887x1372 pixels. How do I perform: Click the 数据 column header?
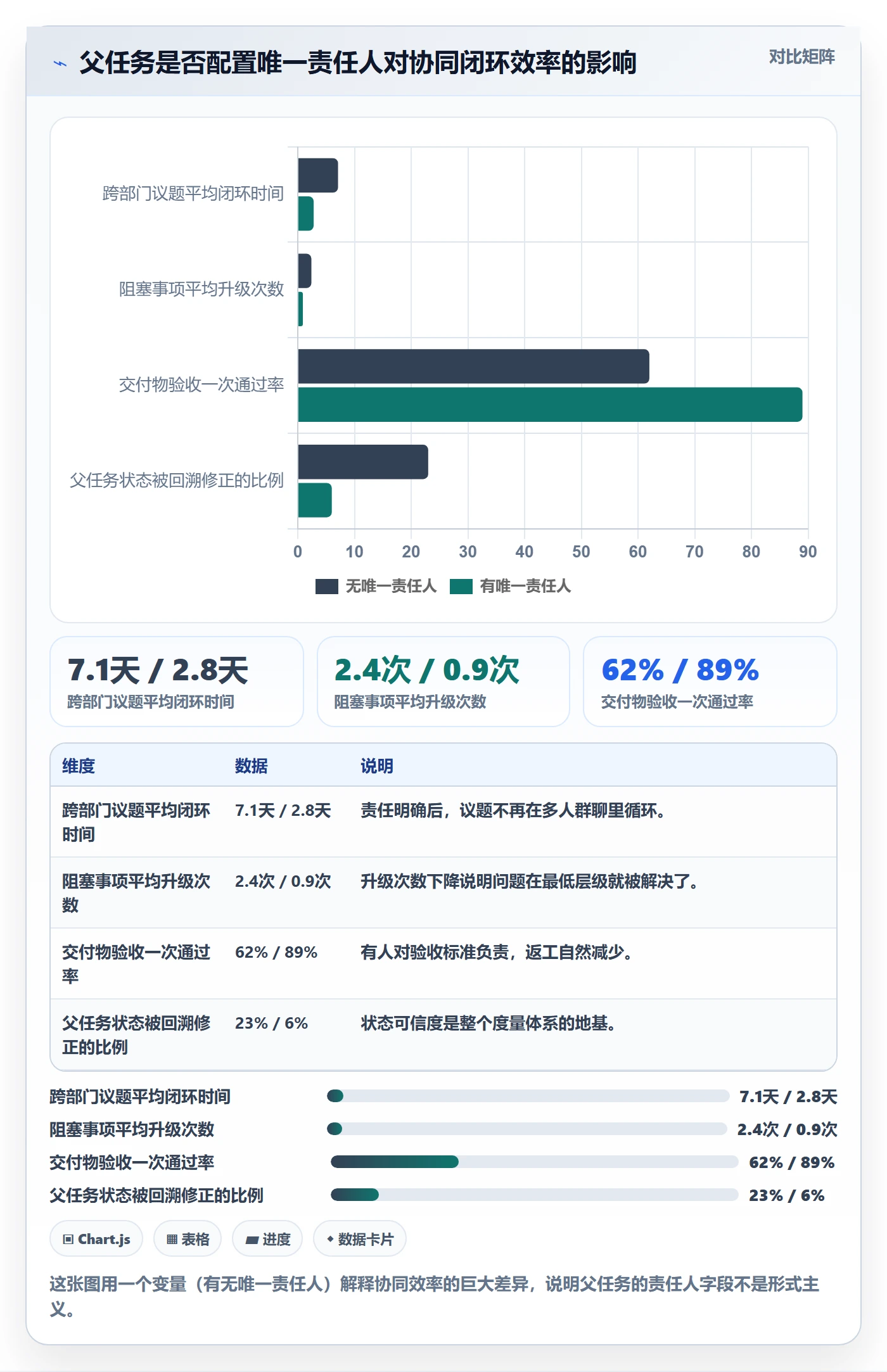click(x=252, y=766)
